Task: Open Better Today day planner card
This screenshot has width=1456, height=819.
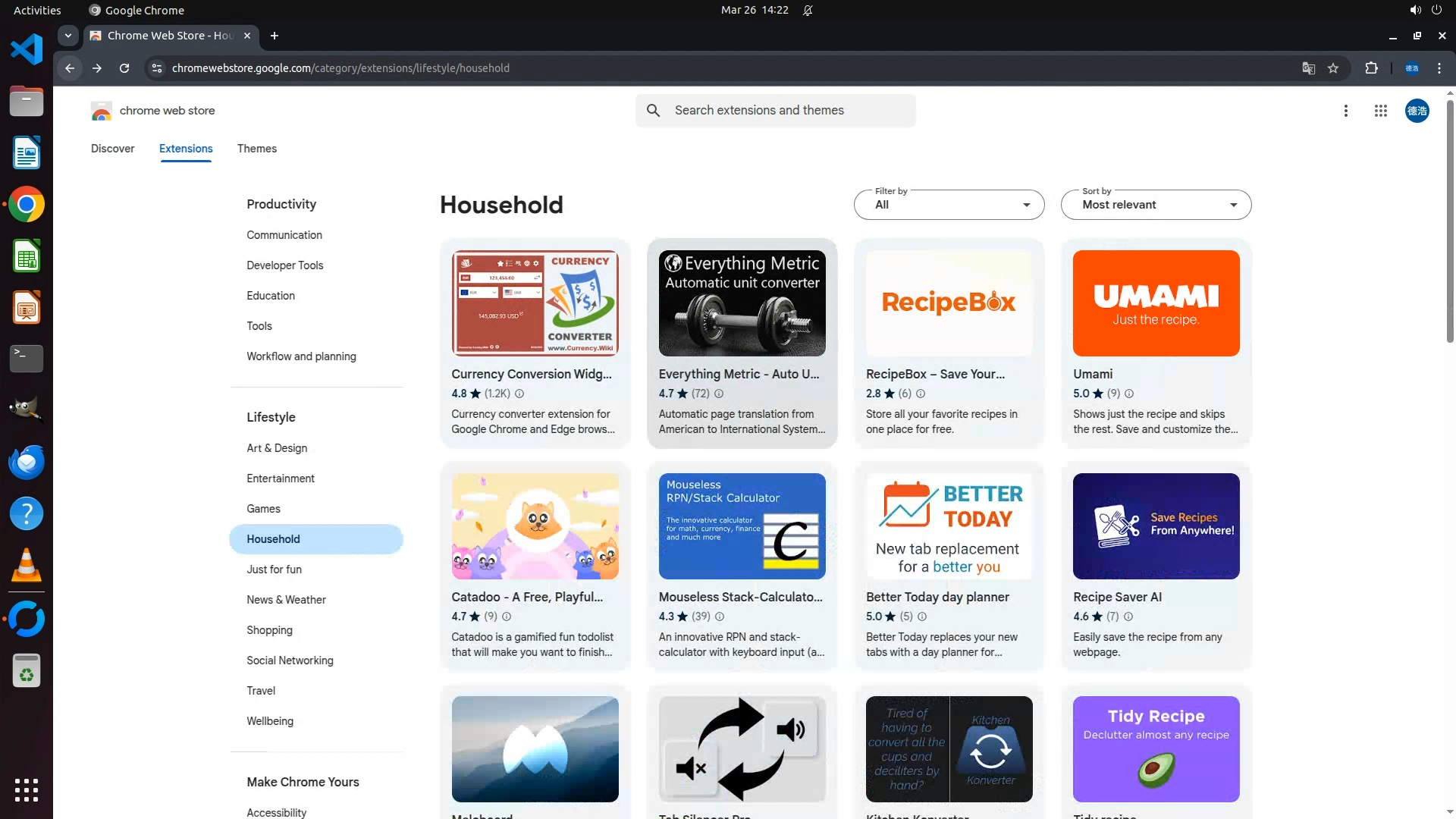Action: [949, 565]
